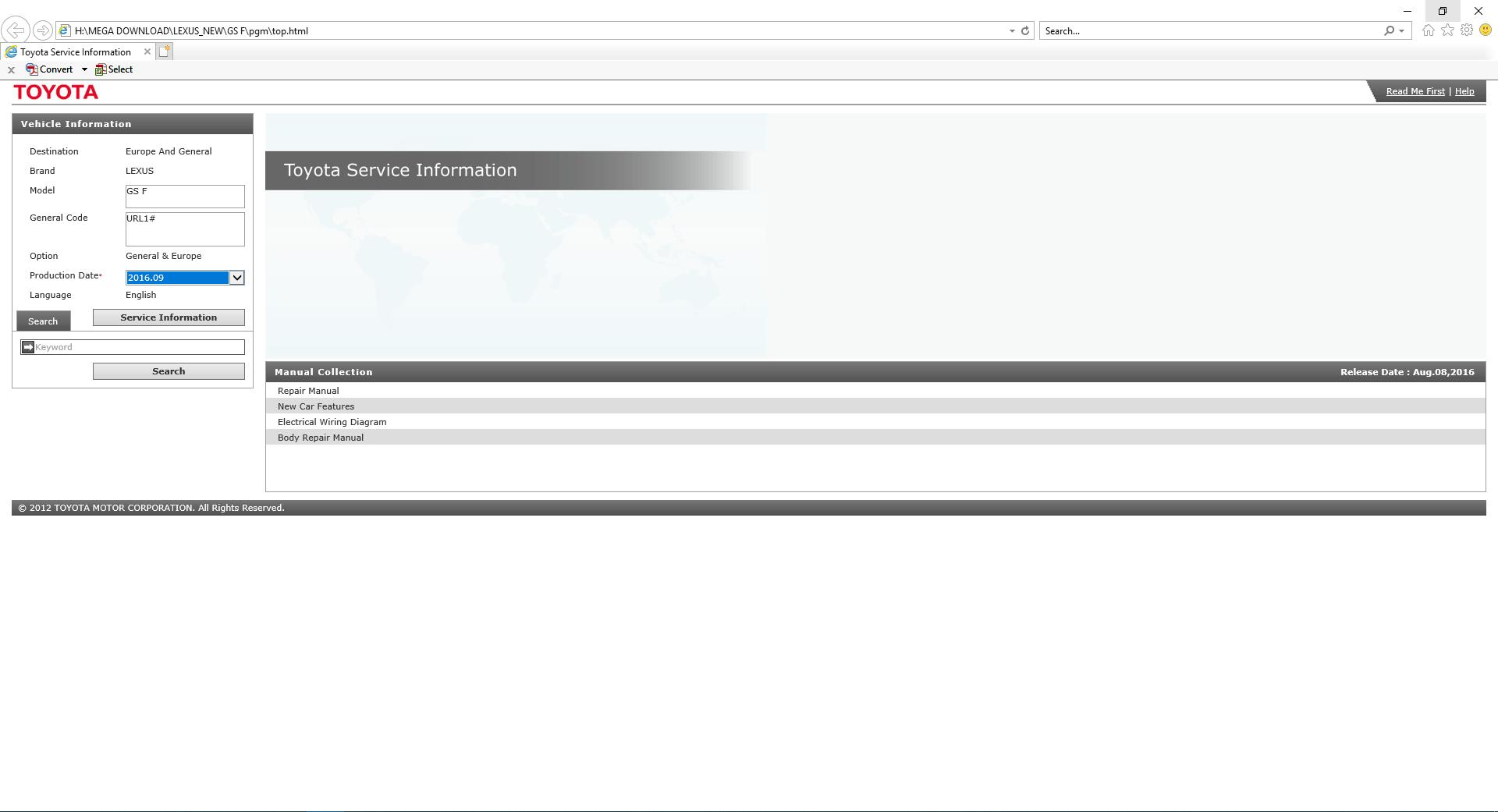The image size is (1498, 812).
Task: Minimize the browser window
Action: [x=1407, y=11]
